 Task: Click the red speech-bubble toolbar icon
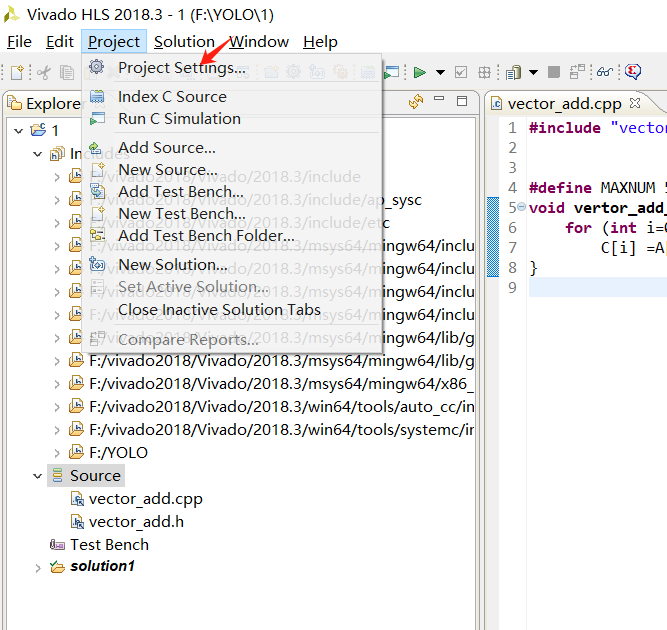click(x=633, y=71)
